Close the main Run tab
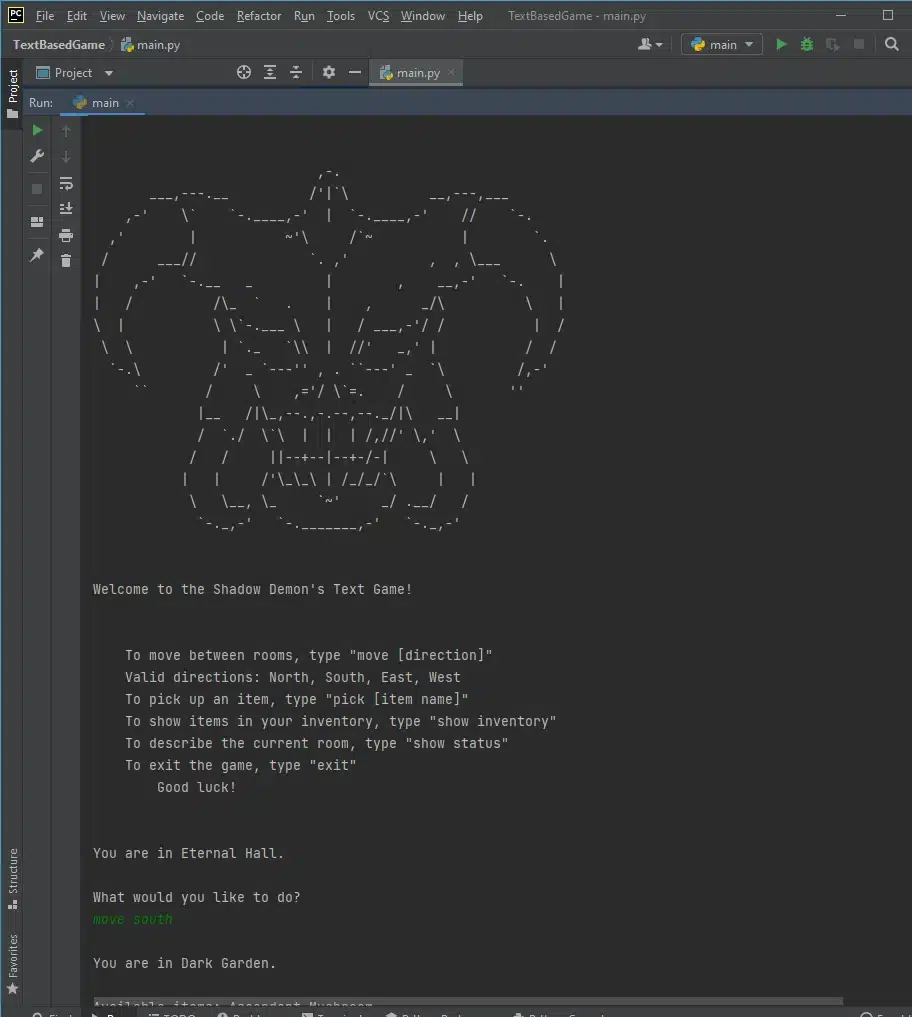The width and height of the screenshot is (912, 1017). click(130, 103)
